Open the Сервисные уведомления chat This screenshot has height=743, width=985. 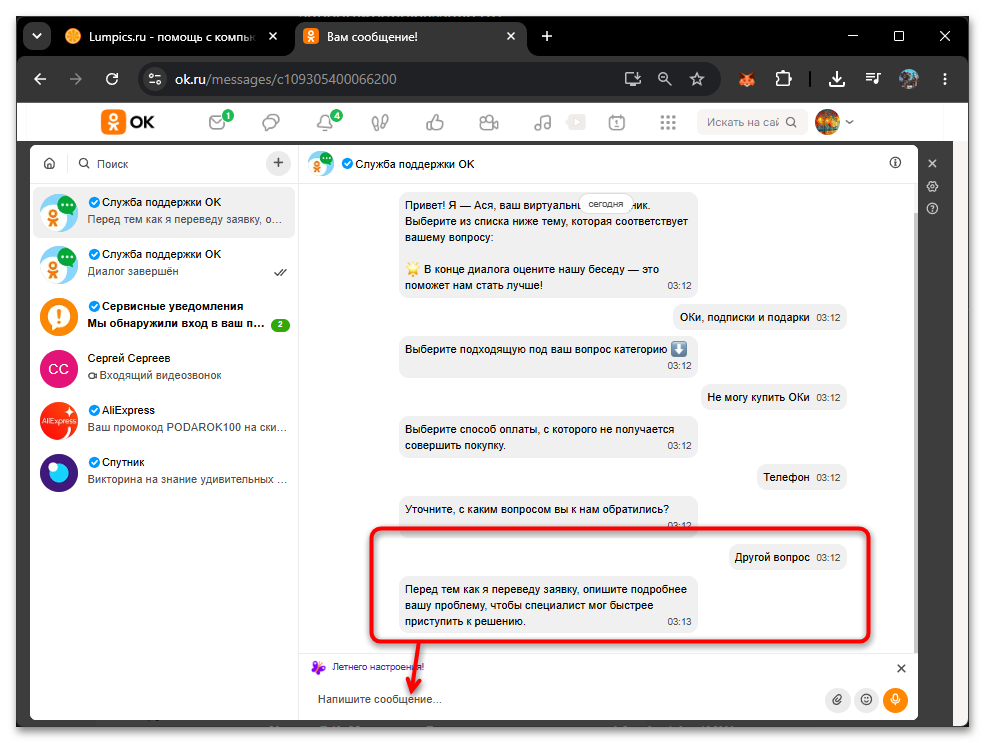[x=164, y=315]
